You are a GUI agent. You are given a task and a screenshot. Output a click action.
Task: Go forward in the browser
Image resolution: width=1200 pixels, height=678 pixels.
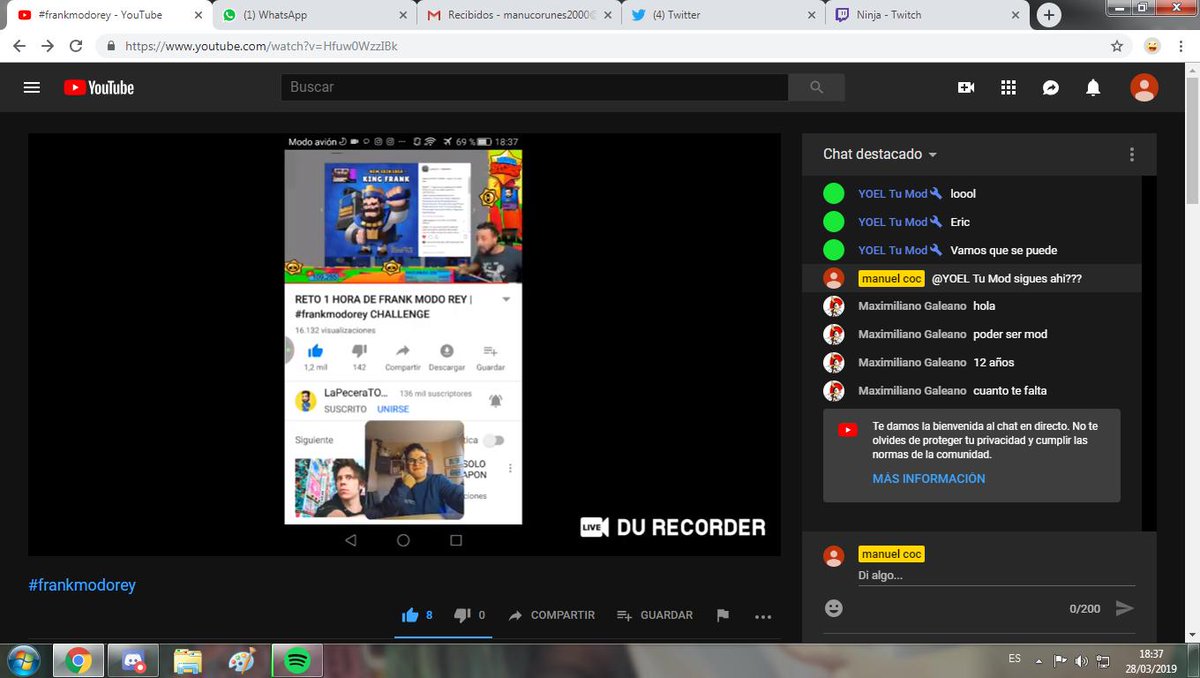pos(47,46)
